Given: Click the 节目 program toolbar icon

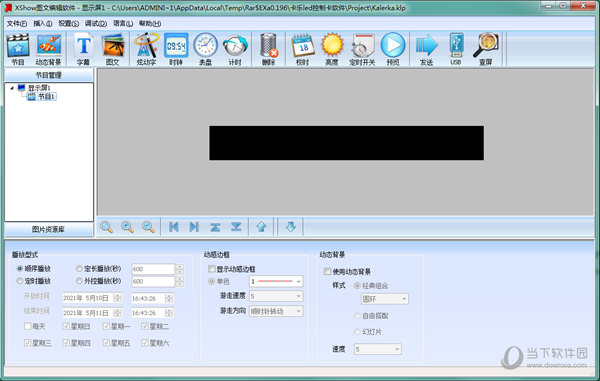Looking at the screenshot, I should [x=18, y=49].
